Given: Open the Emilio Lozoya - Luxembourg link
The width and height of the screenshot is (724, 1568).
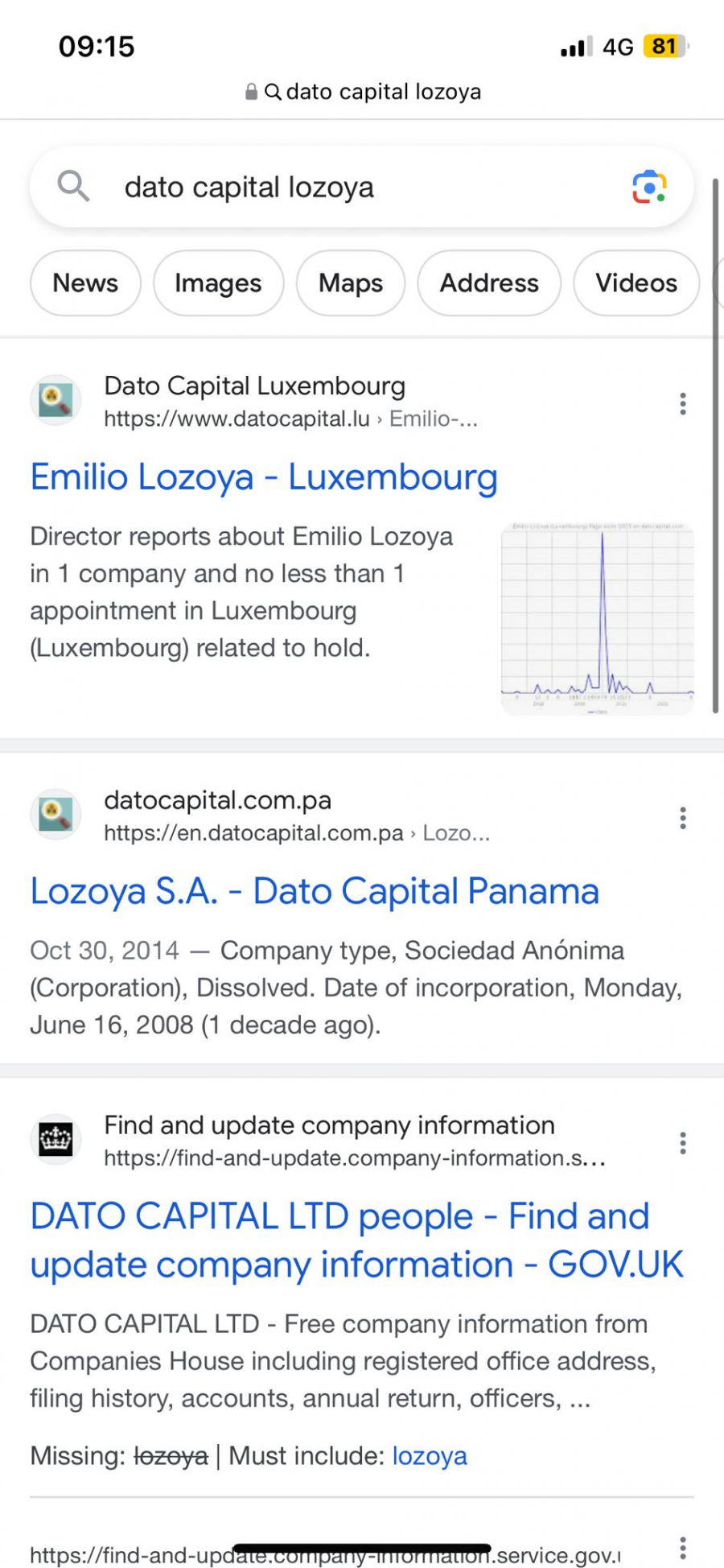Looking at the screenshot, I should click(x=264, y=477).
